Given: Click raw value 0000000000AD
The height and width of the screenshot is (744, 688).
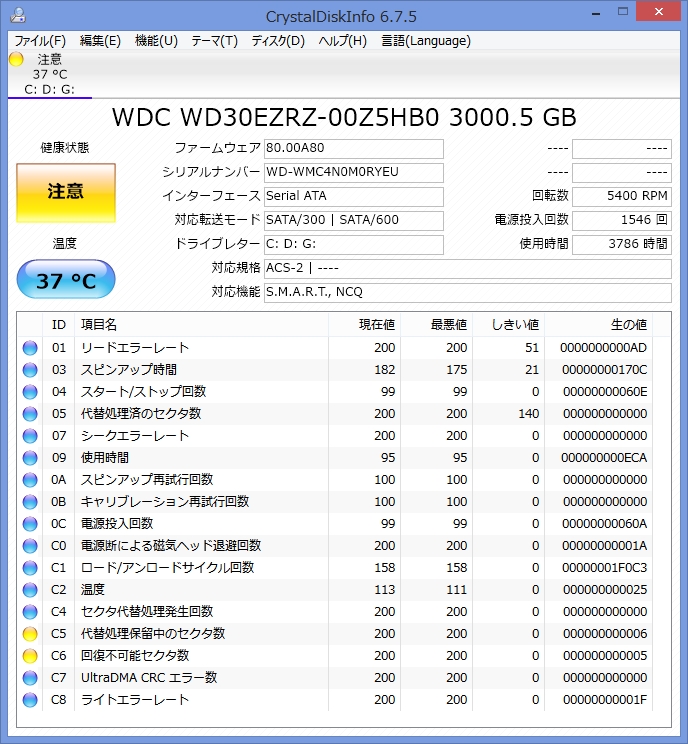Looking at the screenshot, I should pos(603,348).
